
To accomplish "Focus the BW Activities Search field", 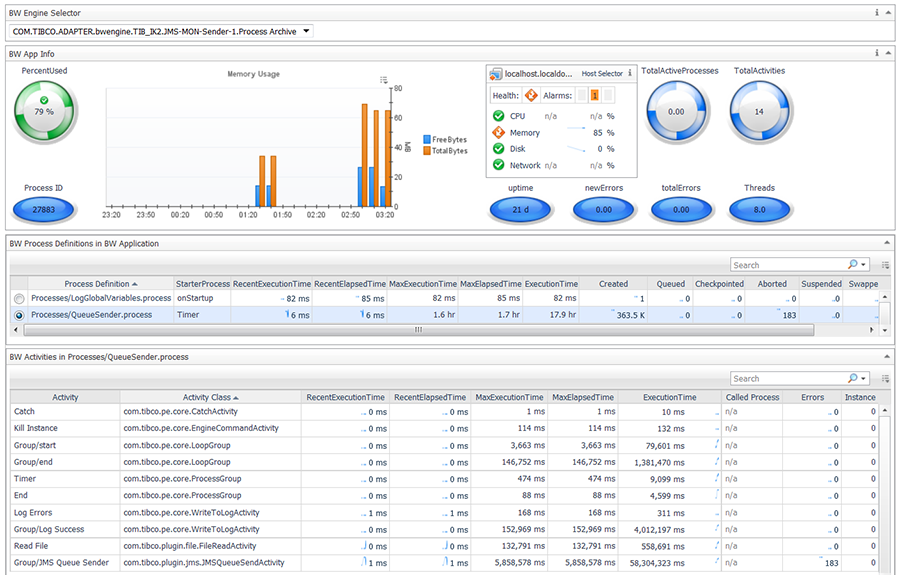I will point(788,379).
